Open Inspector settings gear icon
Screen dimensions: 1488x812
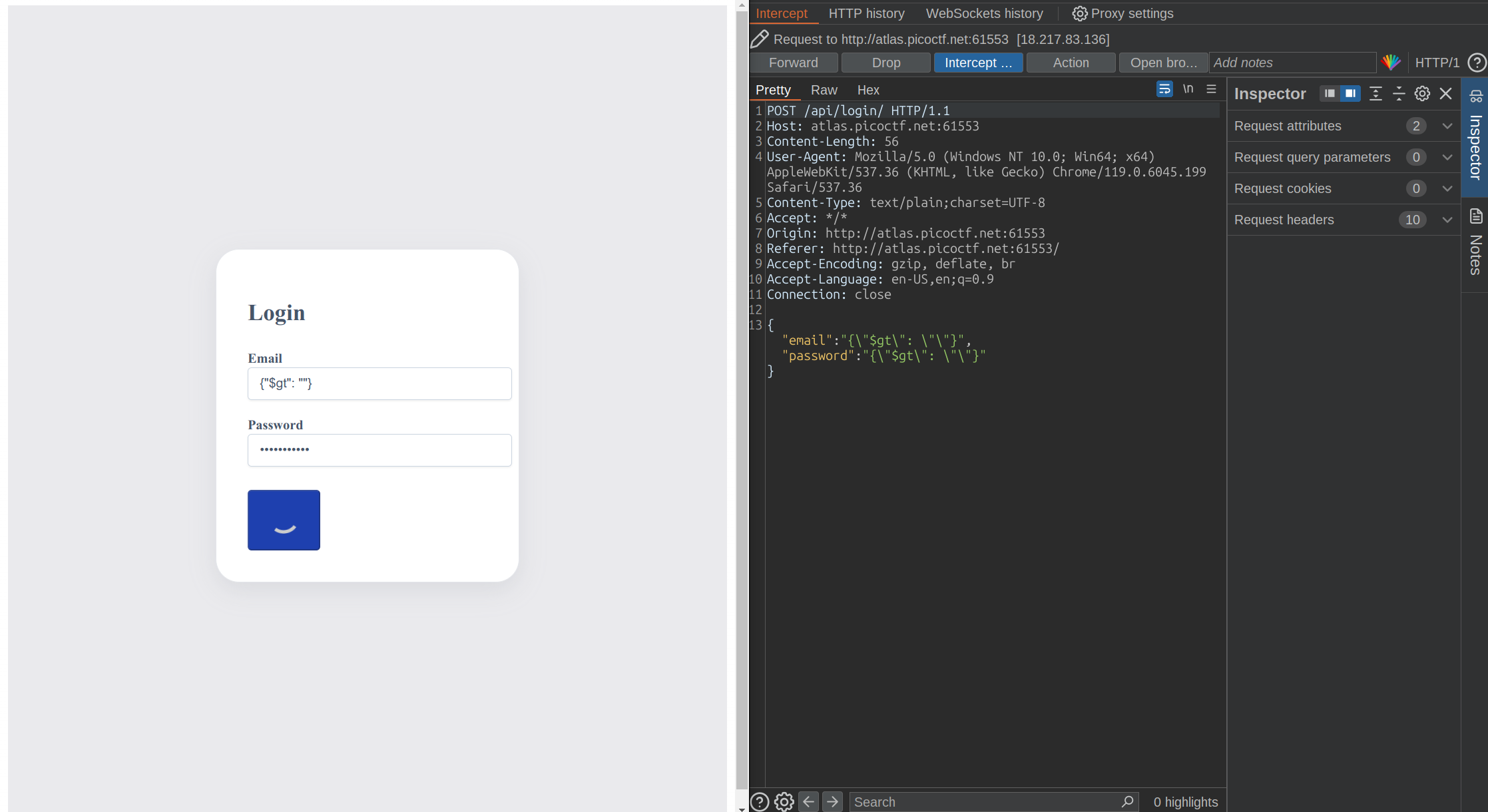pyautogui.click(x=1422, y=94)
